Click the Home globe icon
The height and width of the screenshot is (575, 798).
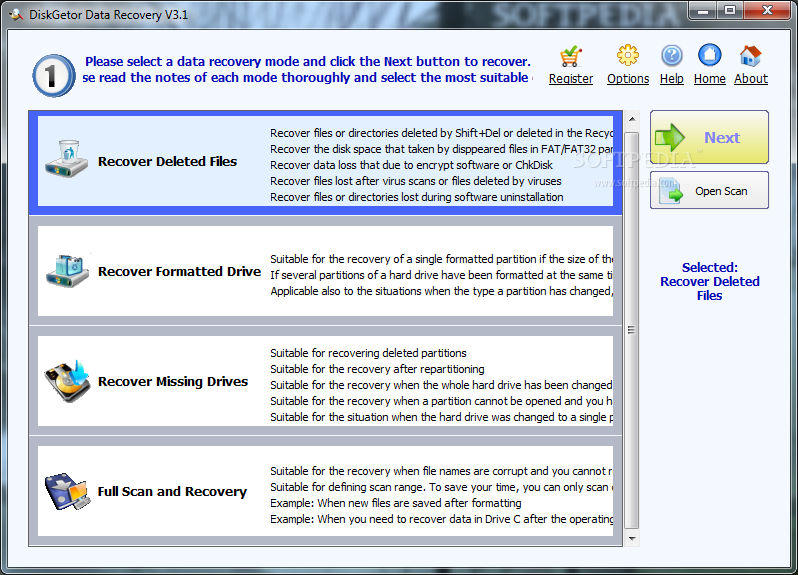pos(709,55)
